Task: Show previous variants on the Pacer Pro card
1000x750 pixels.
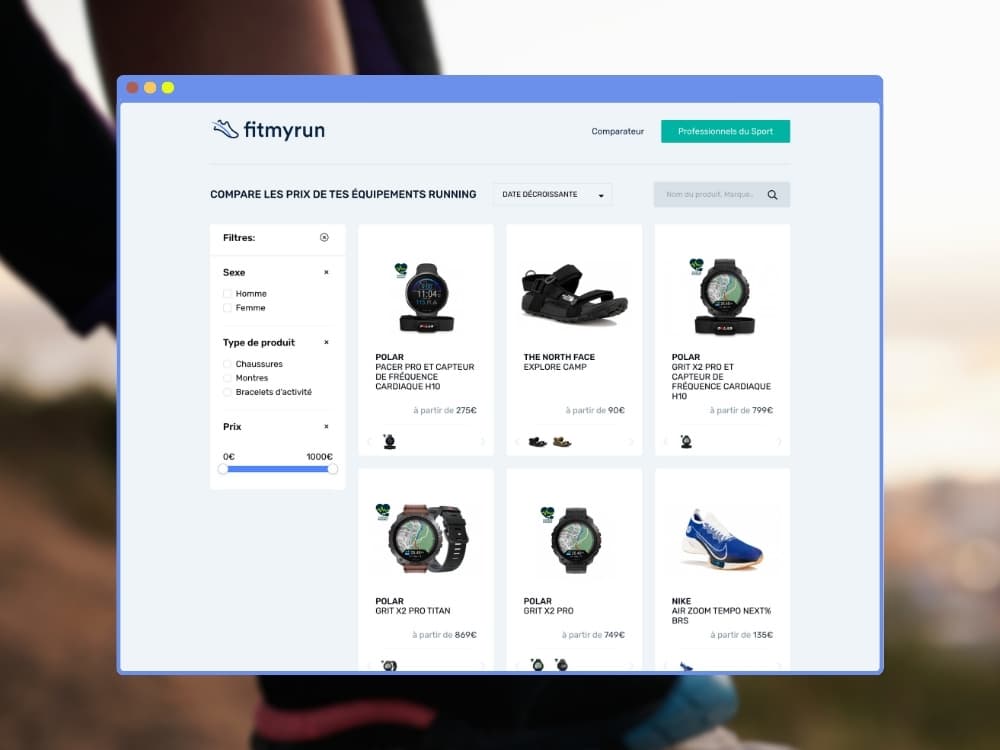Action: pyautogui.click(x=369, y=442)
